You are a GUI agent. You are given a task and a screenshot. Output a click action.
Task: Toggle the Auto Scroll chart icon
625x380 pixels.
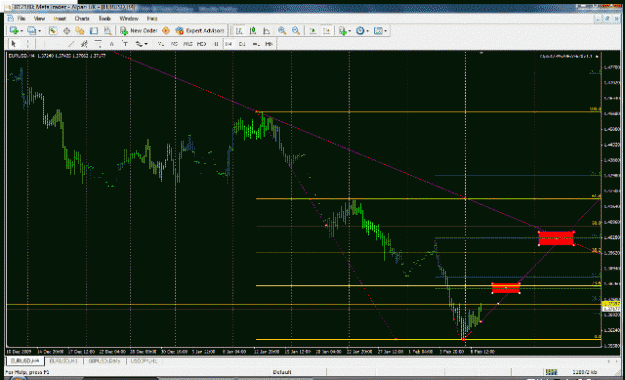tap(313, 30)
